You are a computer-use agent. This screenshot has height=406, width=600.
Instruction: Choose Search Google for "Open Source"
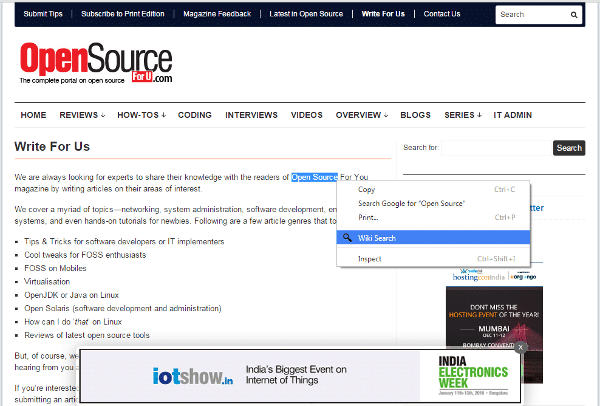[x=411, y=203]
